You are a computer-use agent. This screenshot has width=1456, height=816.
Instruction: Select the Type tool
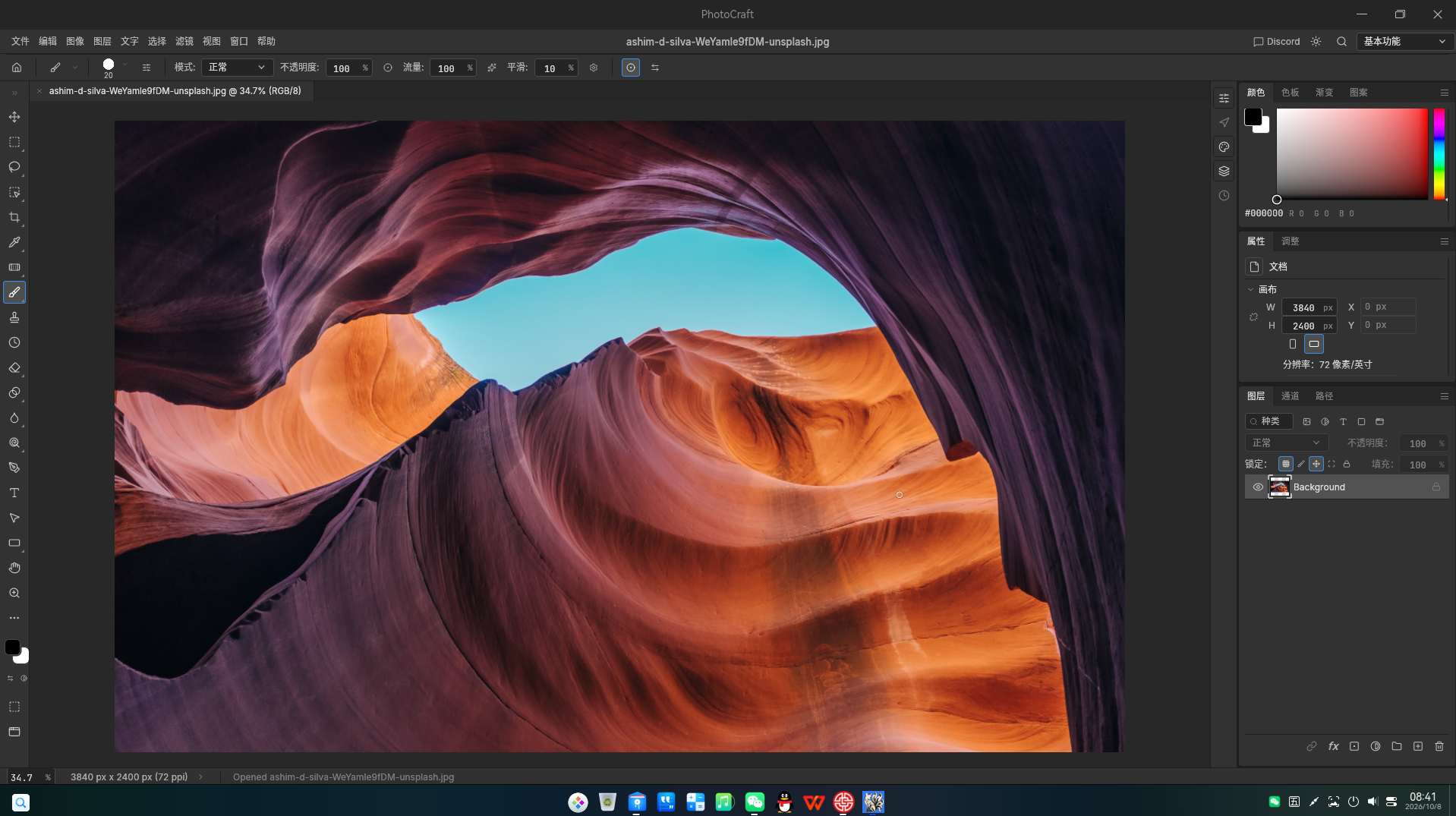click(14, 493)
